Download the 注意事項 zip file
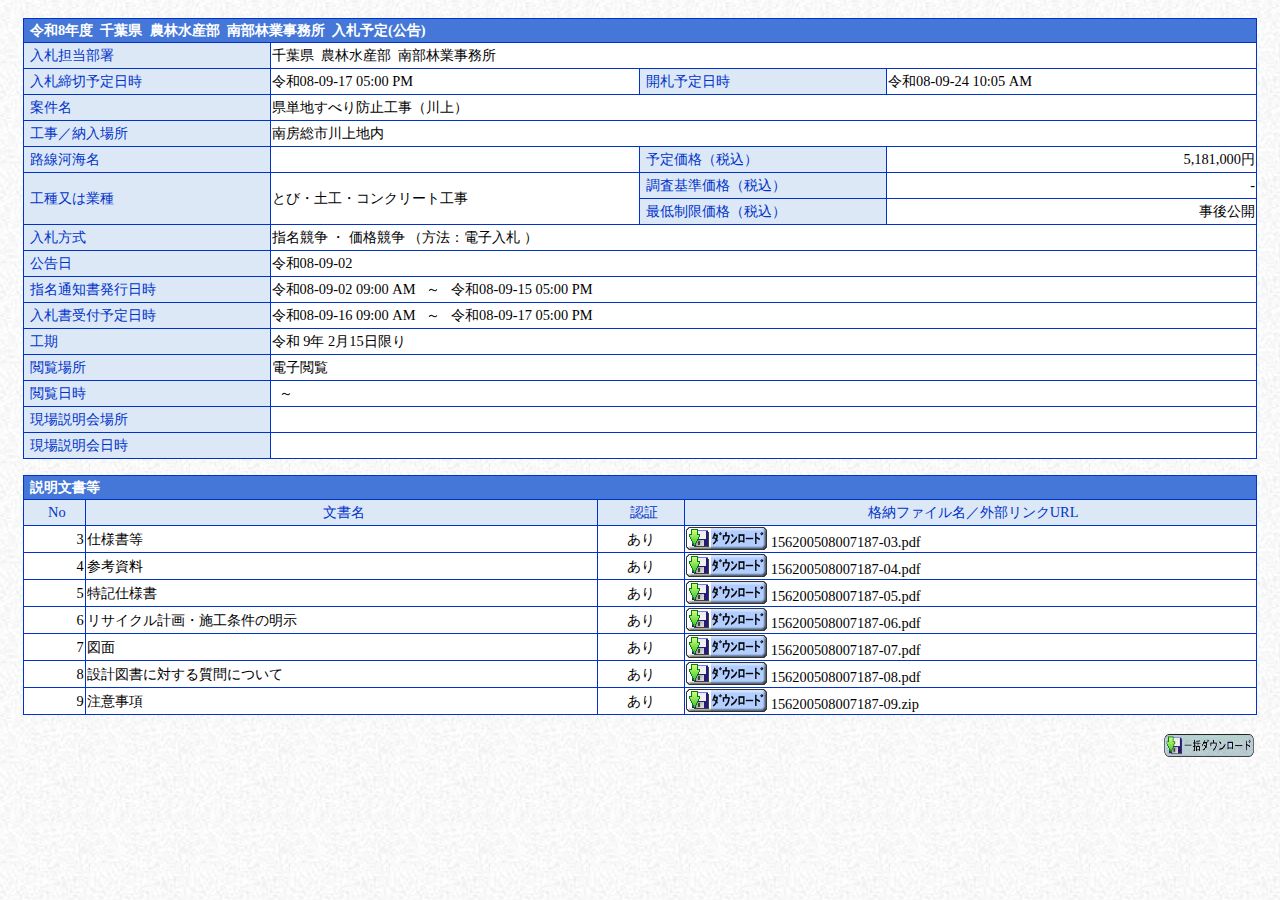 pyautogui.click(x=726, y=700)
